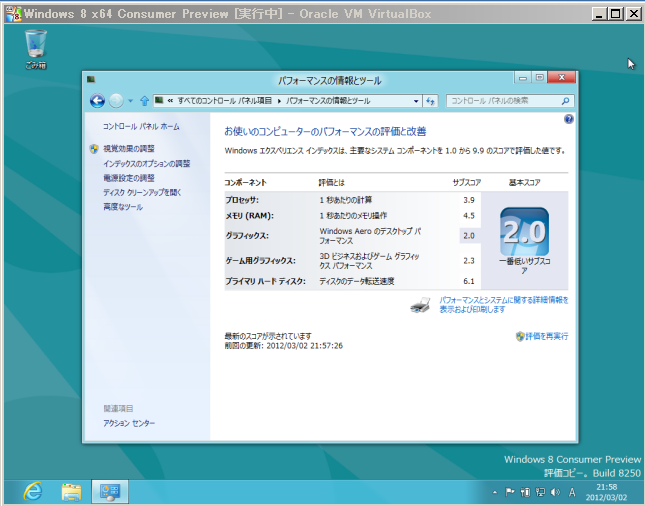
Task: Click 'すべてのコントロール パネル項目' breadcrumb segment
Action: tap(226, 101)
